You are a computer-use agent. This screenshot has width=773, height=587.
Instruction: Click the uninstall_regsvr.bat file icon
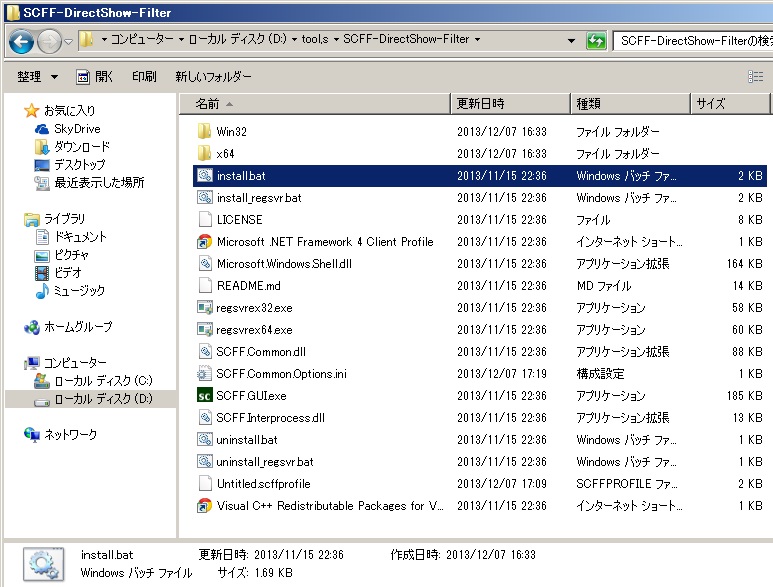click(x=204, y=461)
